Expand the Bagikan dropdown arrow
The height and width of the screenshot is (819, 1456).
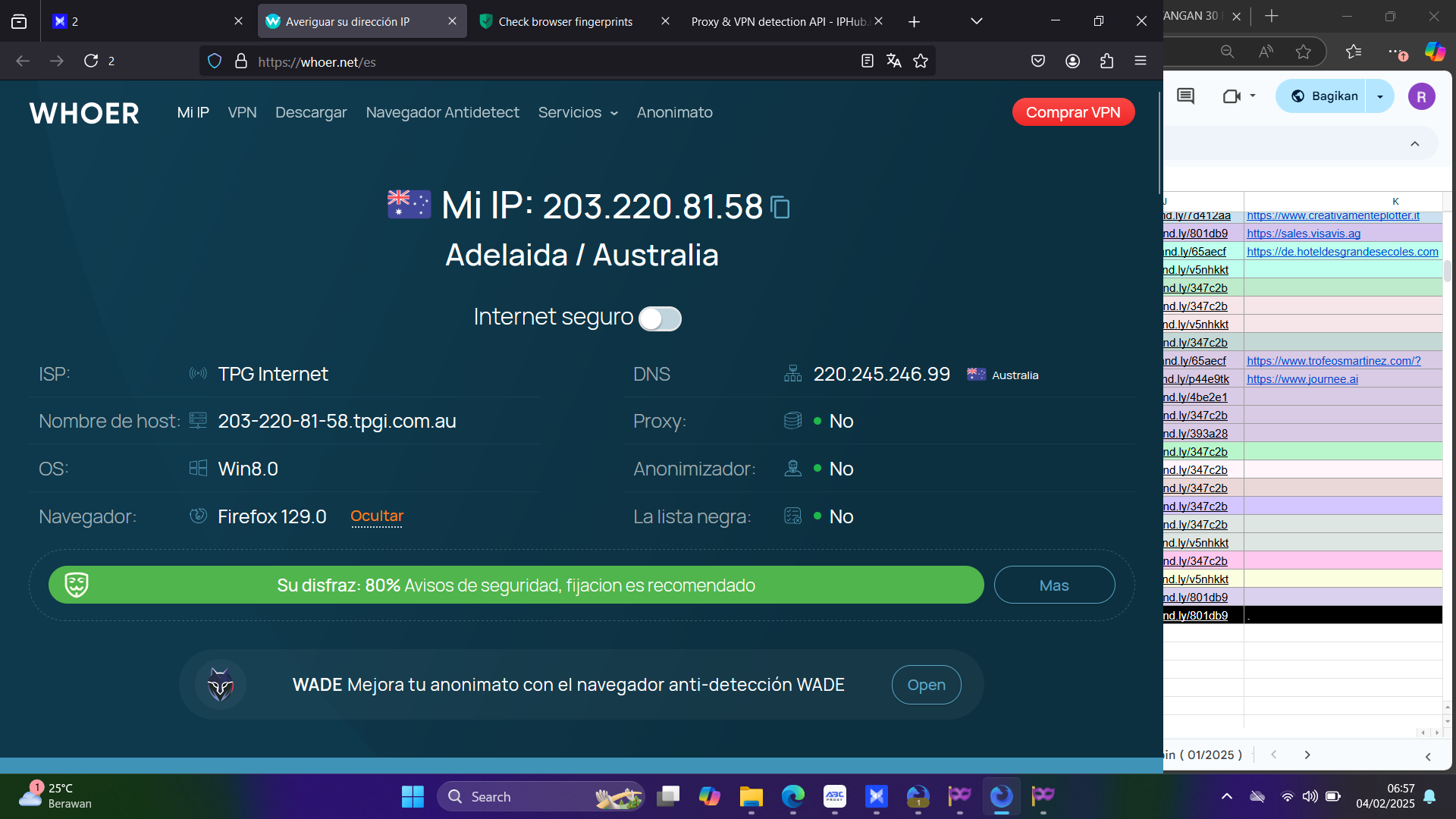(1380, 96)
